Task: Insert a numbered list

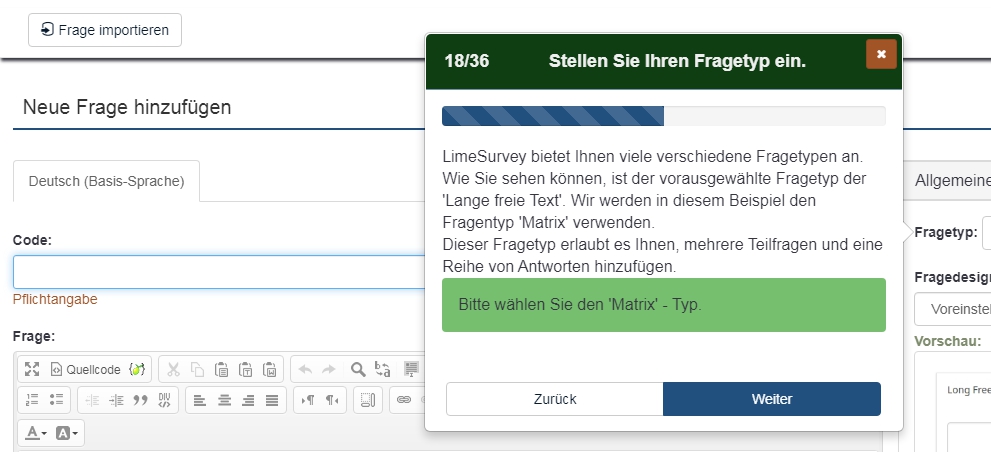Action: [x=32, y=400]
